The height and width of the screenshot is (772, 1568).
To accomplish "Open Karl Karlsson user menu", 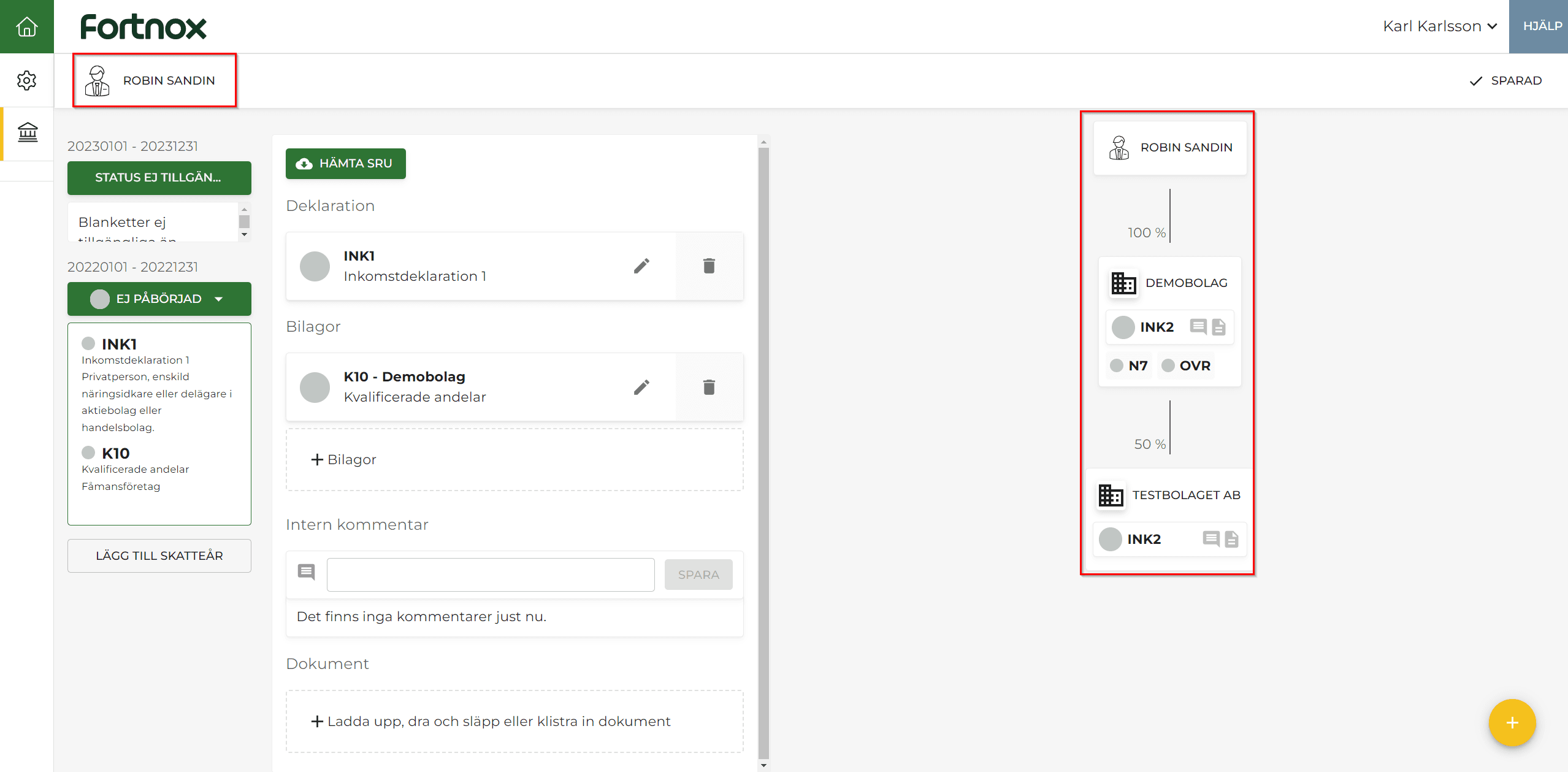I will (x=1439, y=26).
